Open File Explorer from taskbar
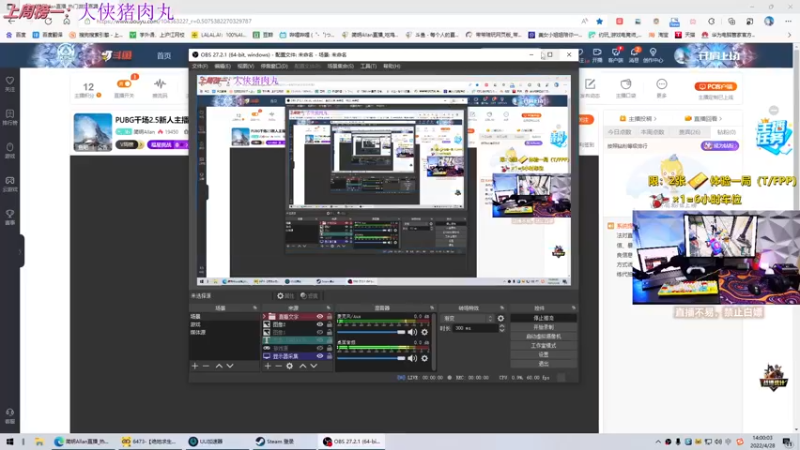 (x=39, y=441)
